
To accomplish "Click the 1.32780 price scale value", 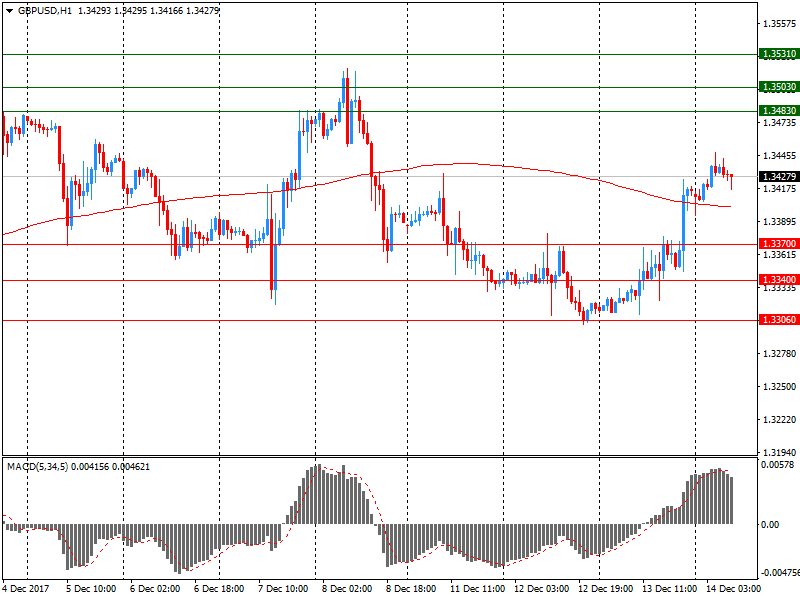I will [x=779, y=354].
